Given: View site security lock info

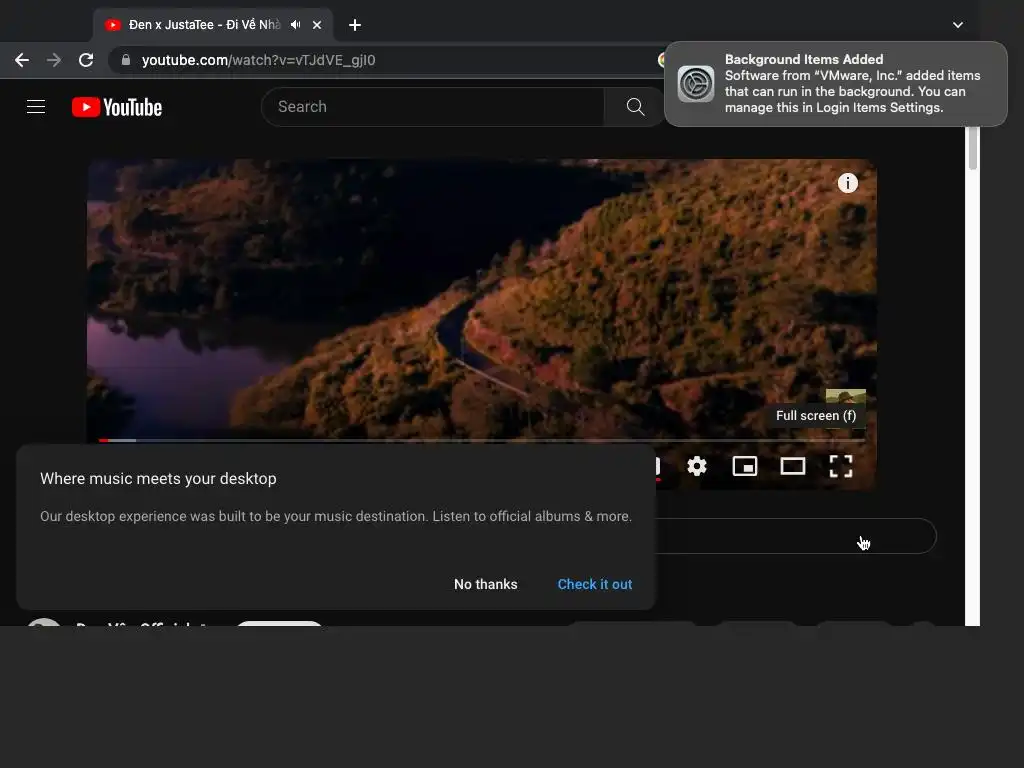Looking at the screenshot, I should pos(126,60).
